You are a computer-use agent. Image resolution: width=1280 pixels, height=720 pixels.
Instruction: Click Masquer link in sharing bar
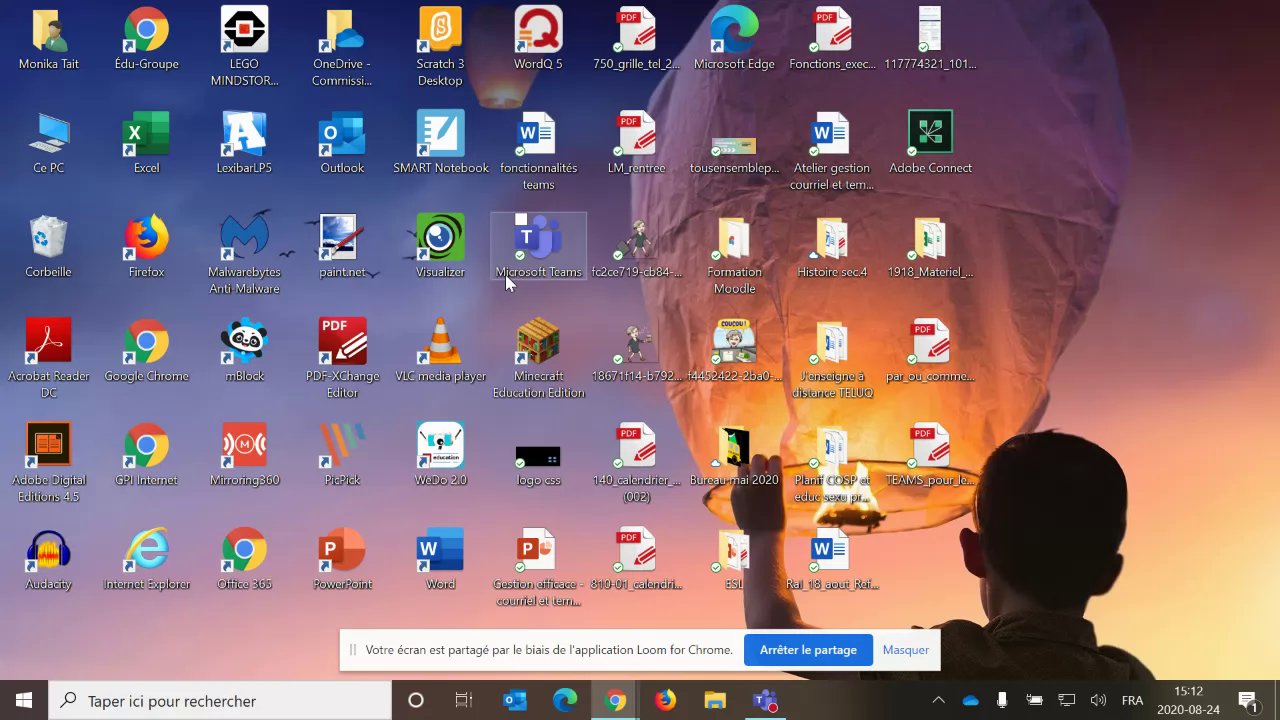(906, 650)
